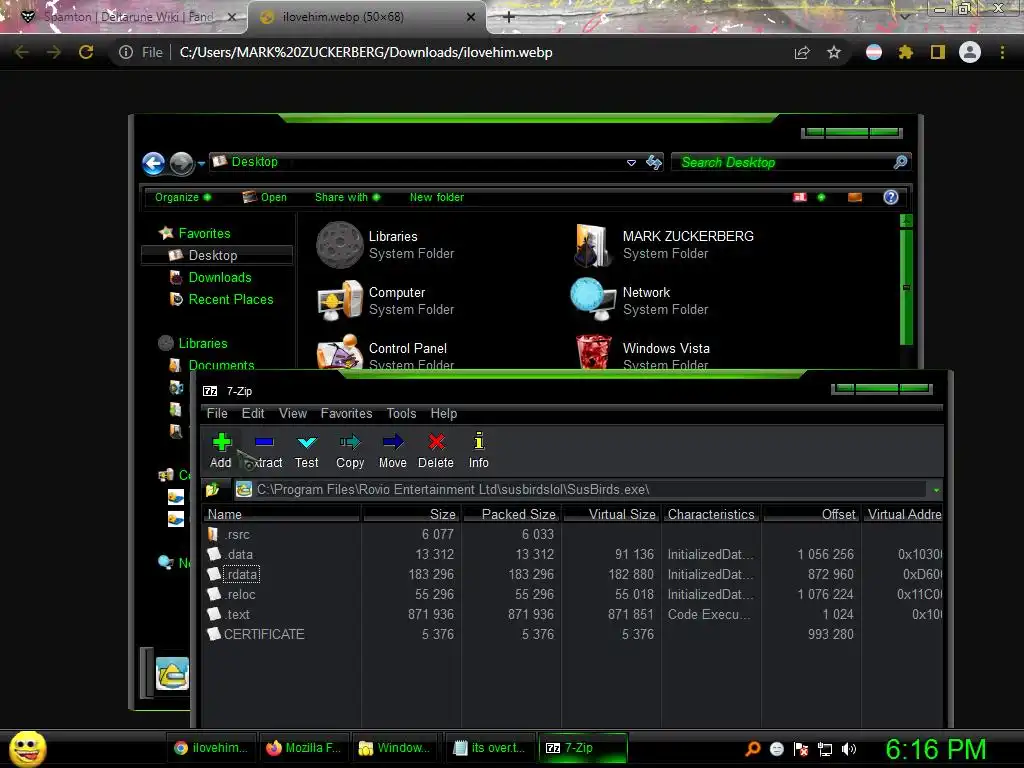The image size is (1024, 768).
Task: Click the Explorer vertical scrollbar
Action: [x=906, y=287]
